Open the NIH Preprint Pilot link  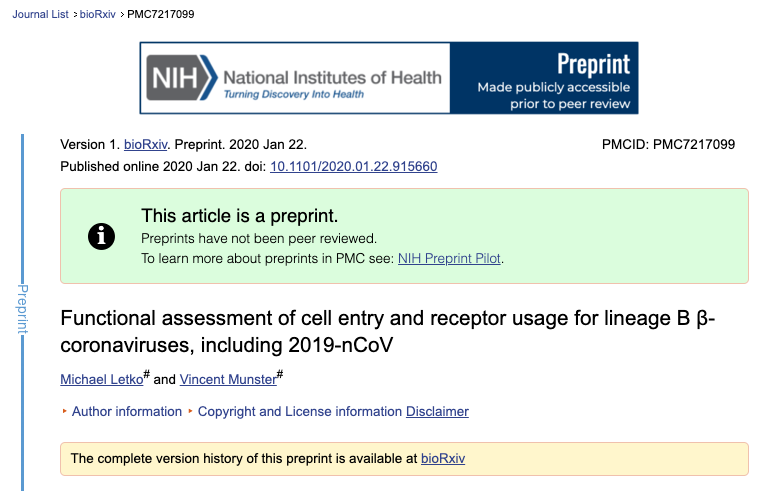pyautogui.click(x=449, y=258)
